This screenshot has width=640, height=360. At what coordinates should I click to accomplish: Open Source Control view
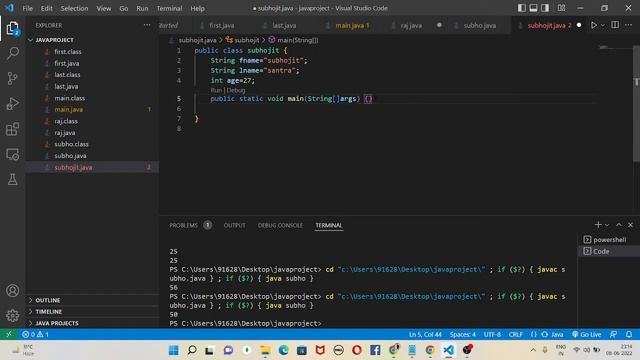[12, 78]
